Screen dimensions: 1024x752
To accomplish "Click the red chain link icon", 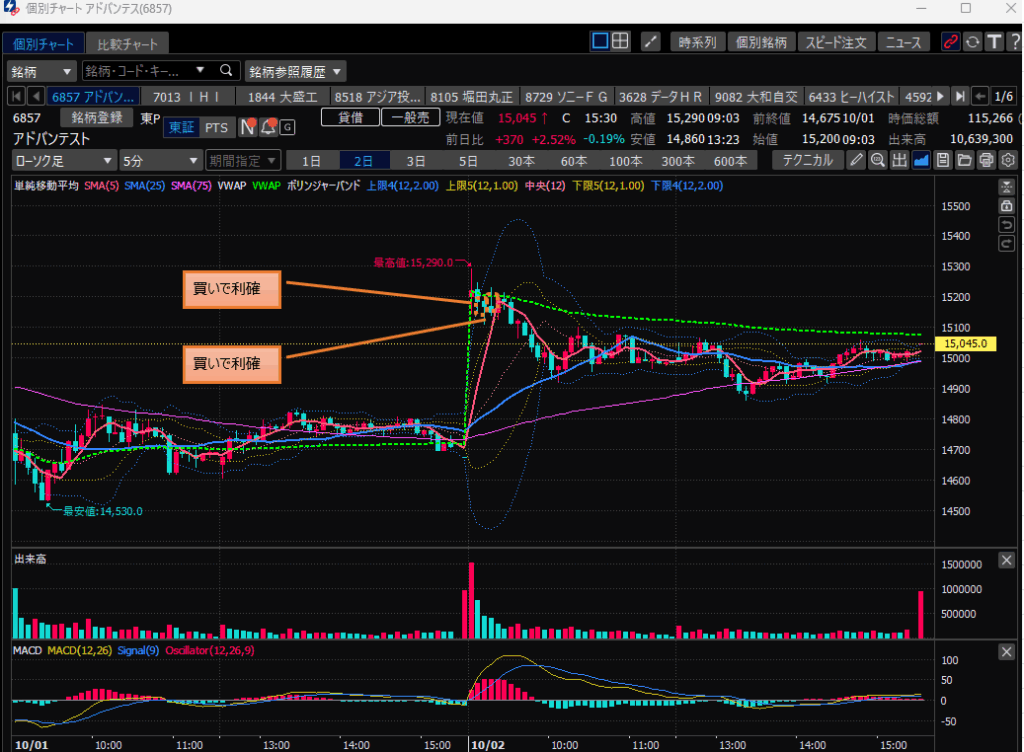I will [950, 42].
